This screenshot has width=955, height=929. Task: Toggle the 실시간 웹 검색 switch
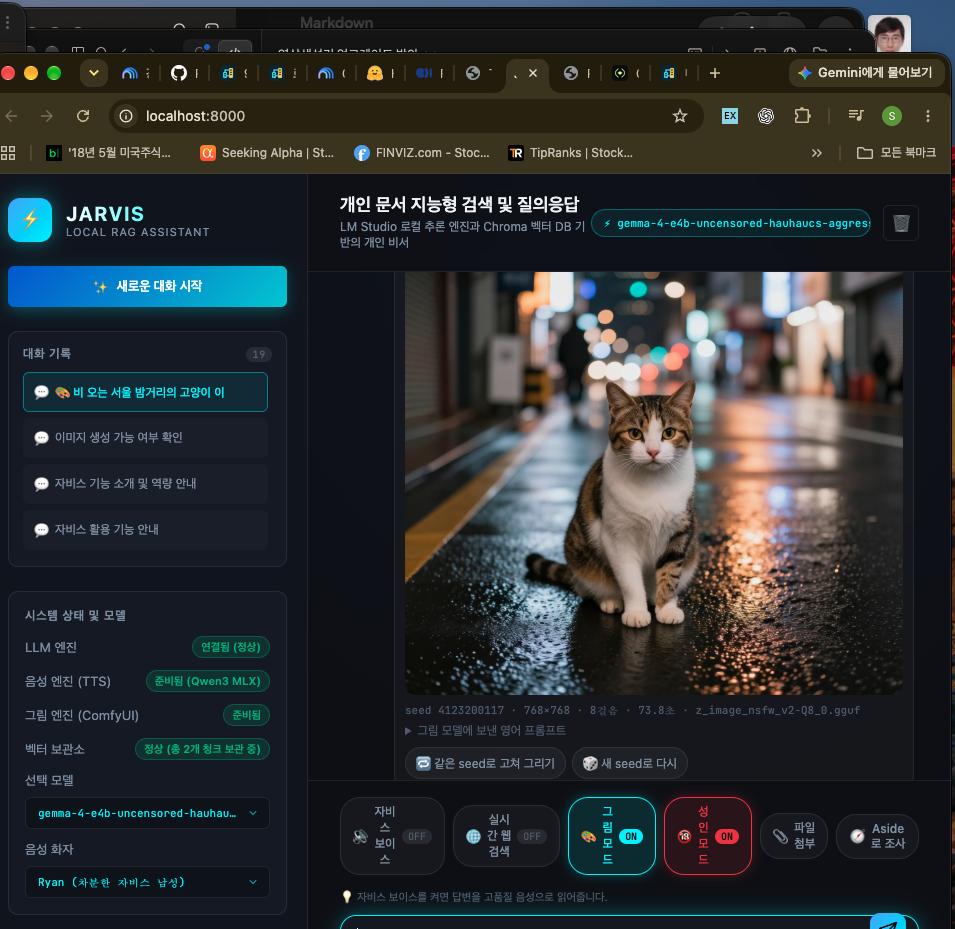[506, 836]
